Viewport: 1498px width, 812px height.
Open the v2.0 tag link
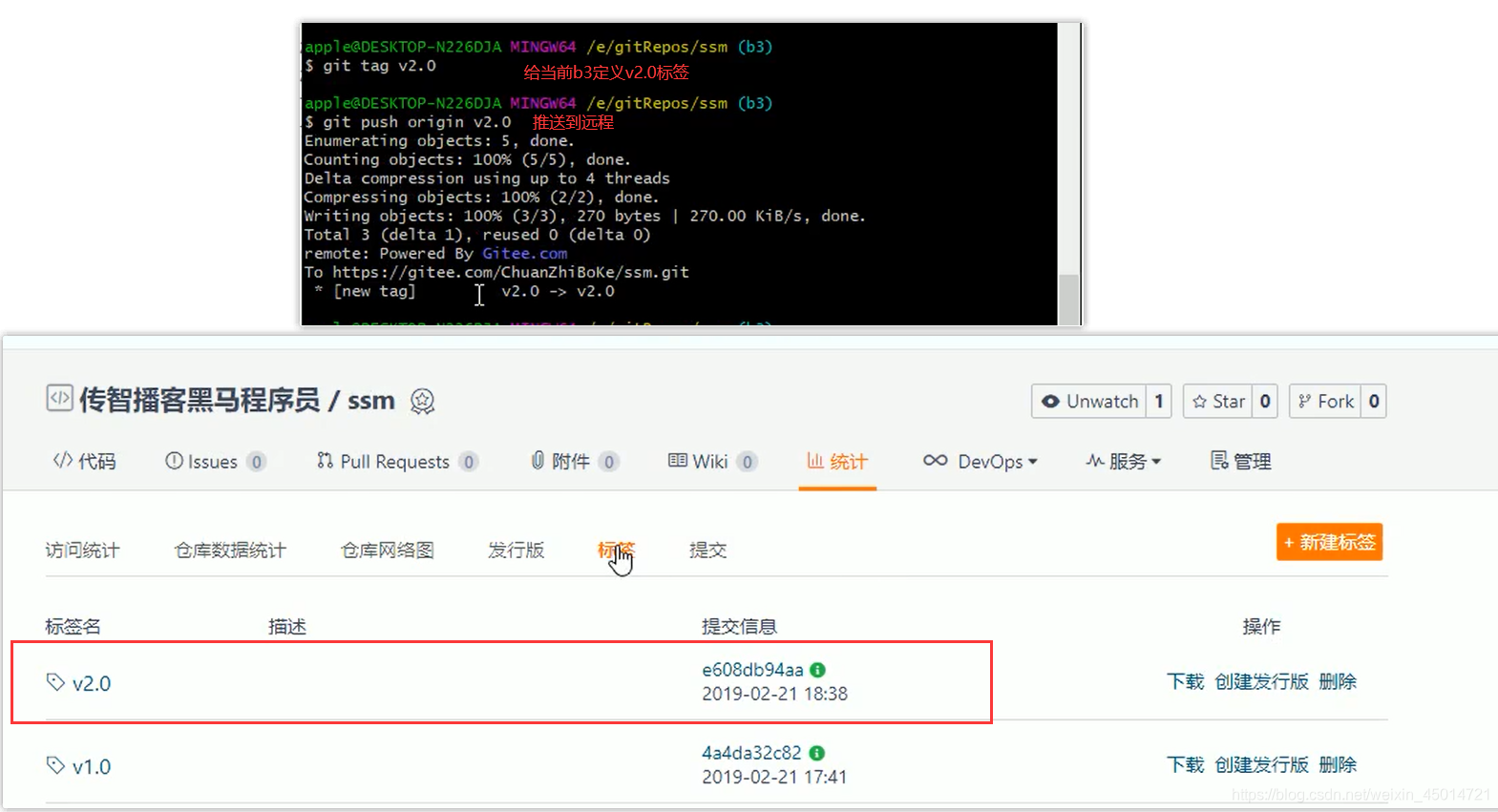pyautogui.click(x=92, y=683)
